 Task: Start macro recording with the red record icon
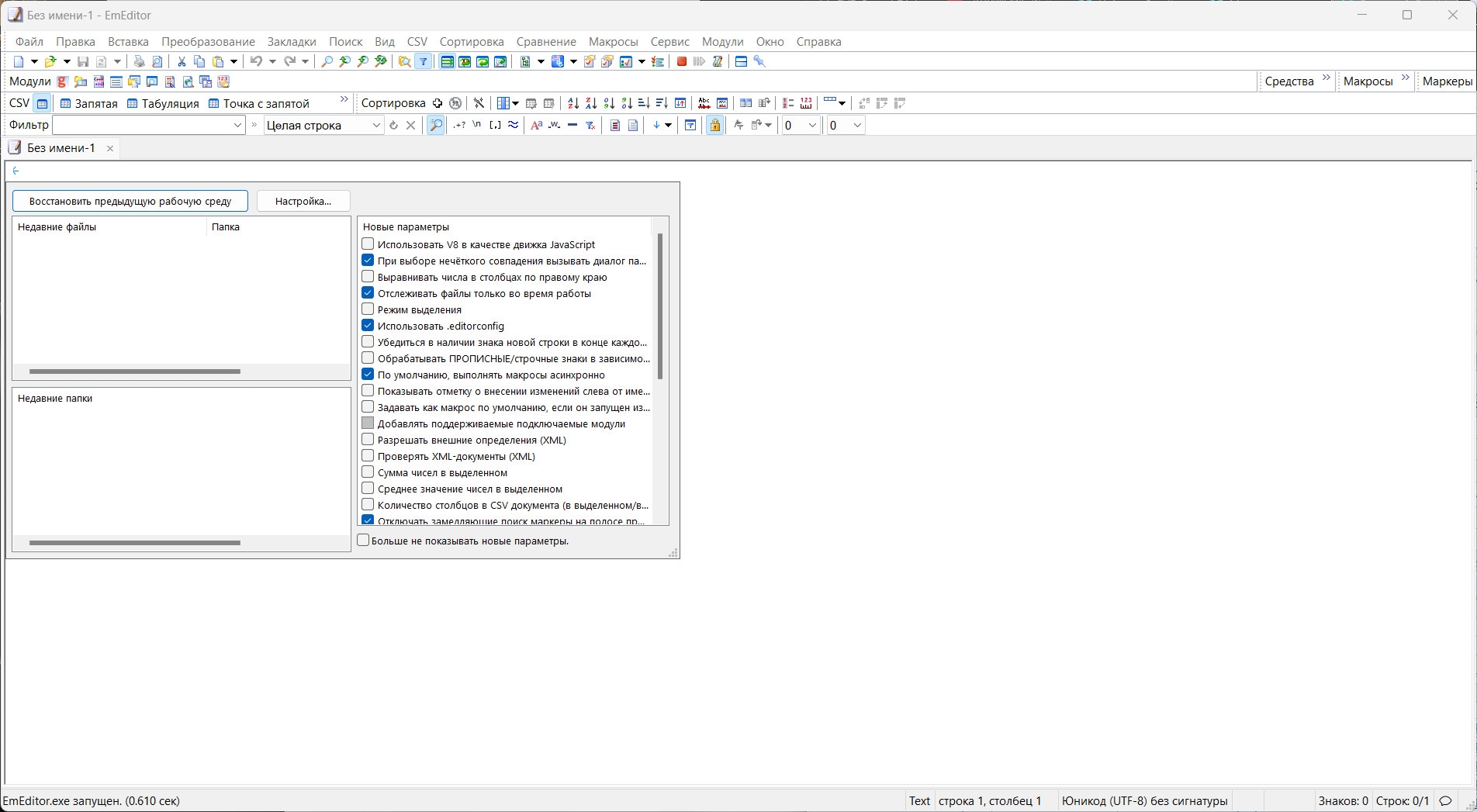coord(681,61)
